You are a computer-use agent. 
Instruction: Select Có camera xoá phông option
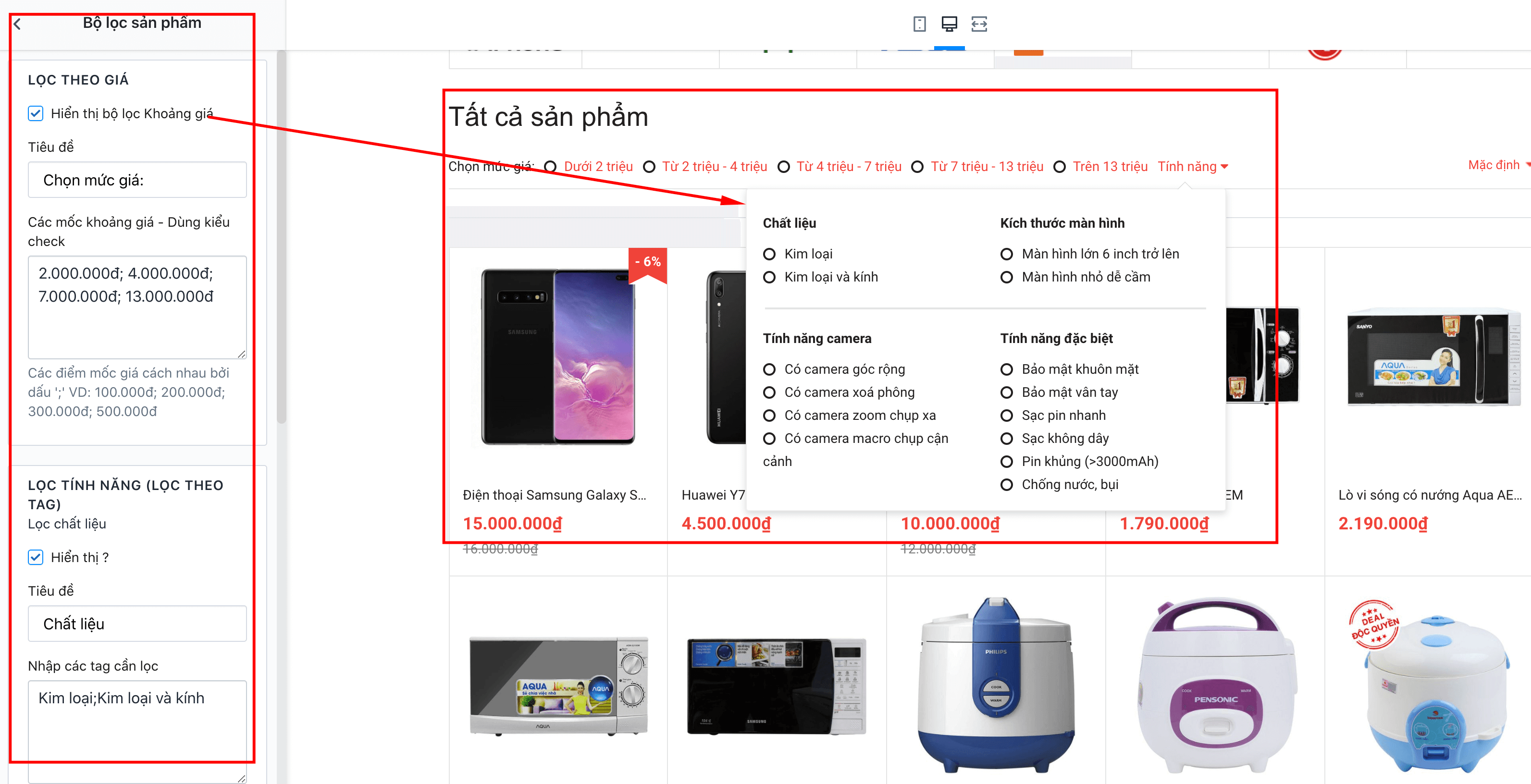[769, 392]
